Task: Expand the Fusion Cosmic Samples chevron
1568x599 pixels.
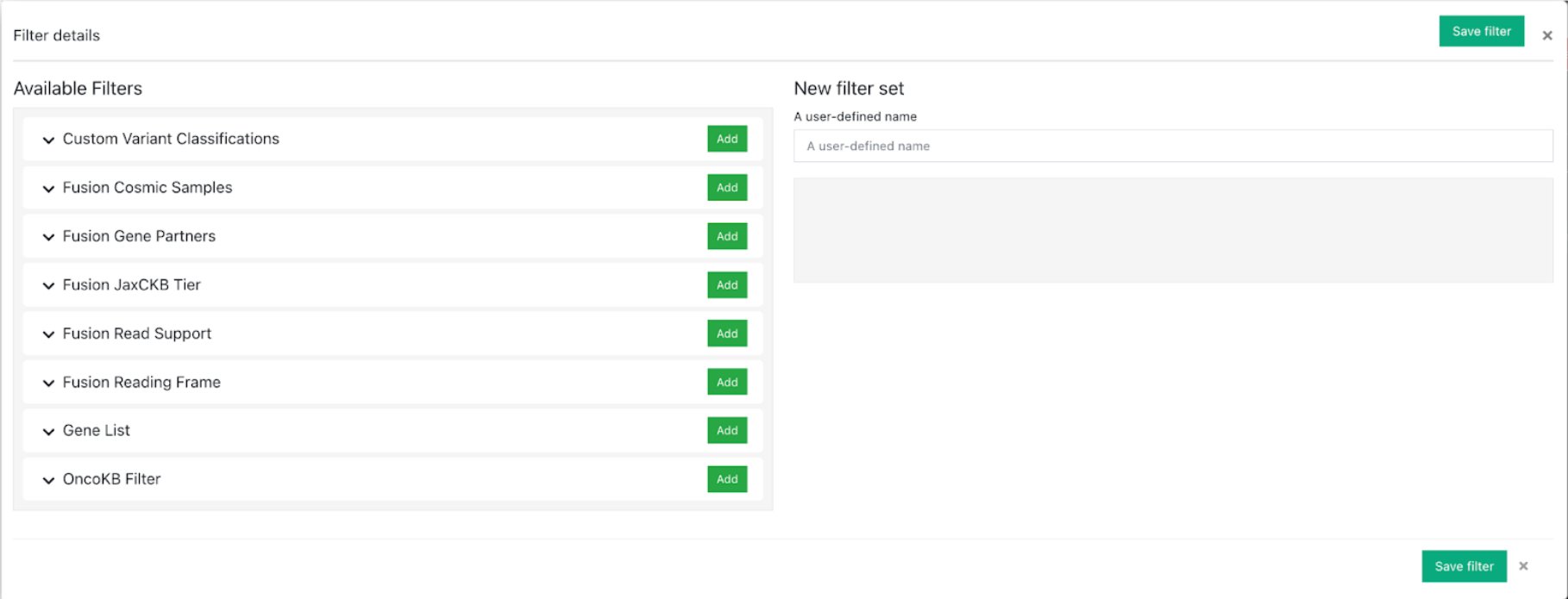Action: 48,188
